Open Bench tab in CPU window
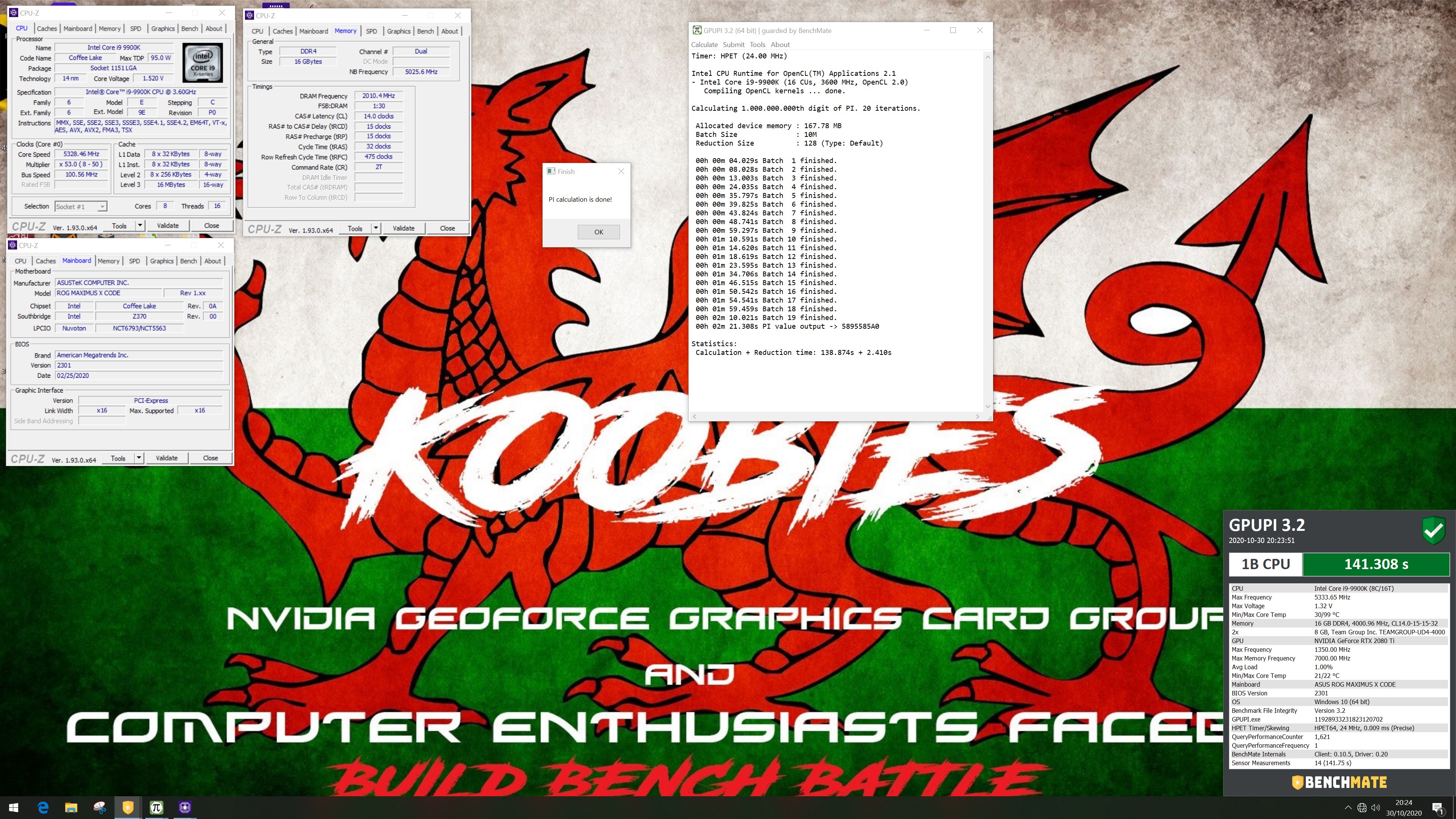This screenshot has width=1456, height=819. tap(189, 29)
